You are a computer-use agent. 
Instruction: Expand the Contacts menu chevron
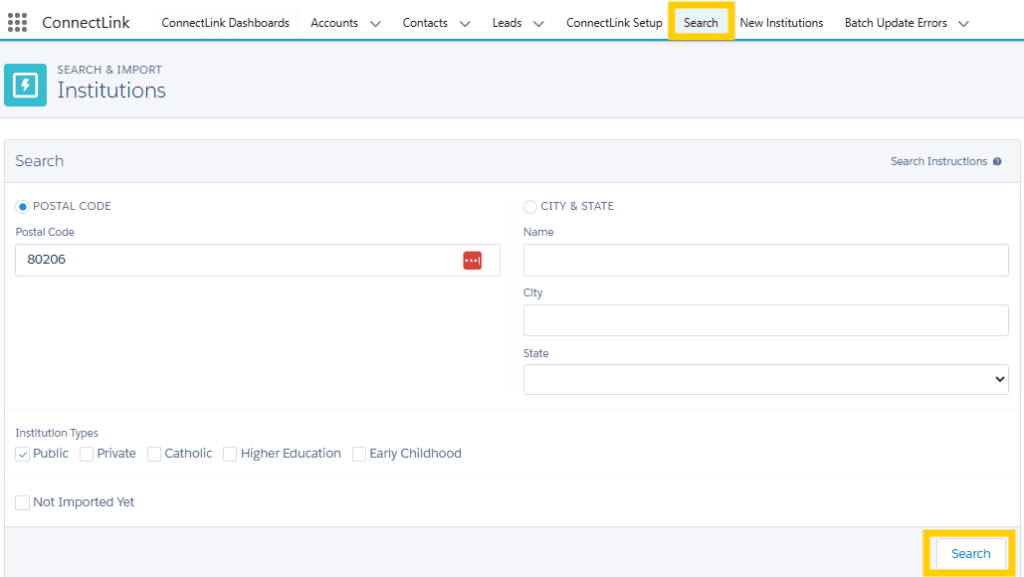click(465, 23)
